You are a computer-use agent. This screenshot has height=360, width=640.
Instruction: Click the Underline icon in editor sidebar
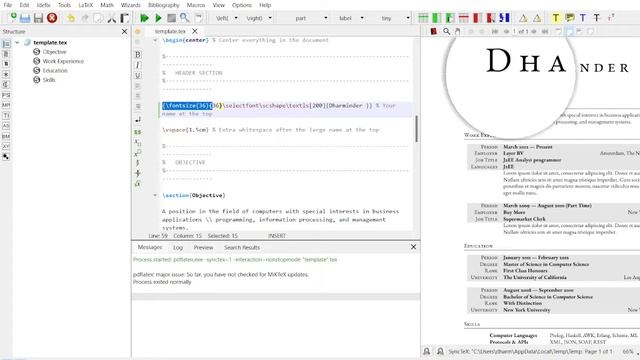tap(138, 76)
